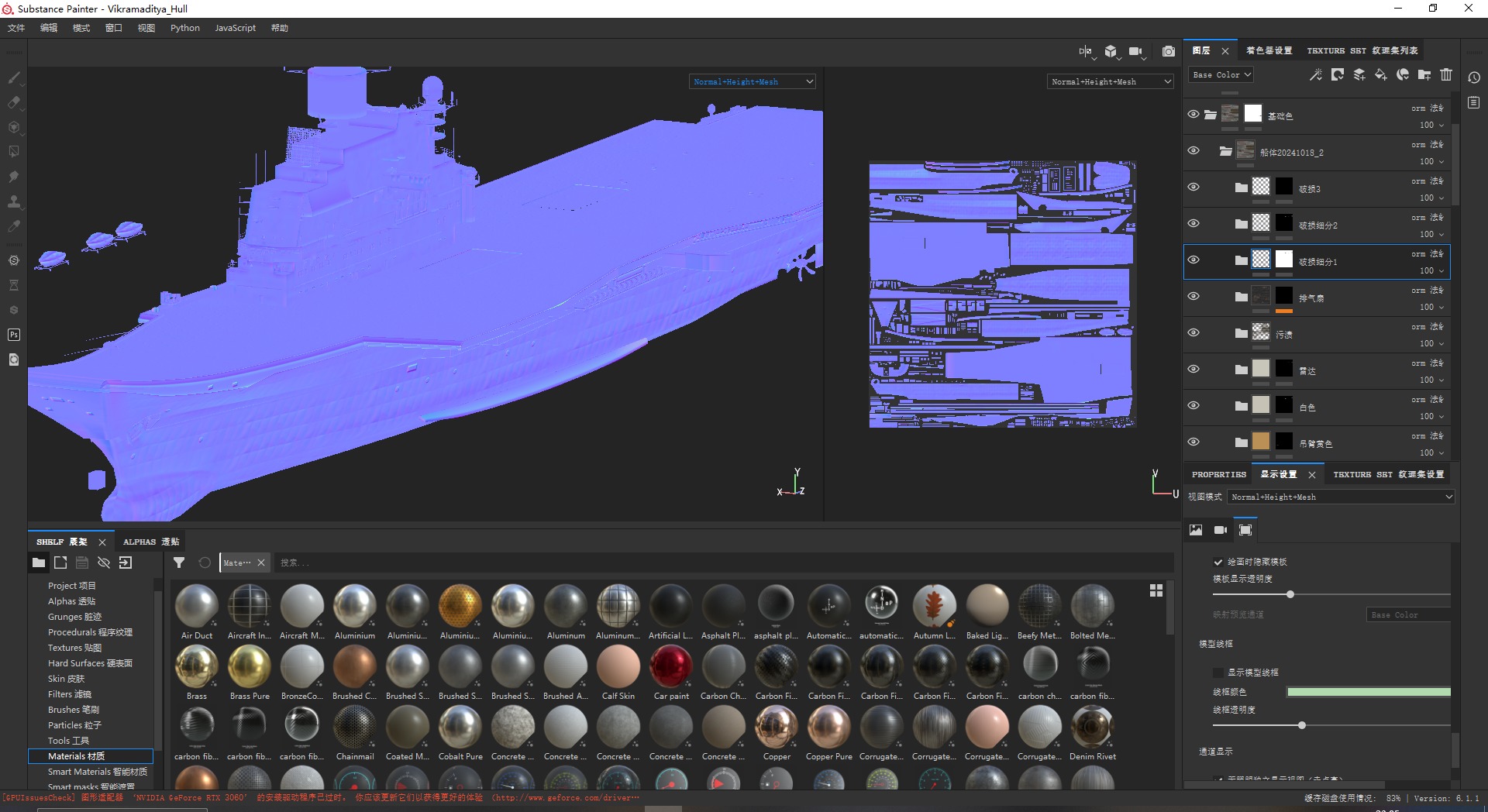The width and height of the screenshot is (1488, 812).
Task: Open the 文件 menu
Action: (x=16, y=28)
